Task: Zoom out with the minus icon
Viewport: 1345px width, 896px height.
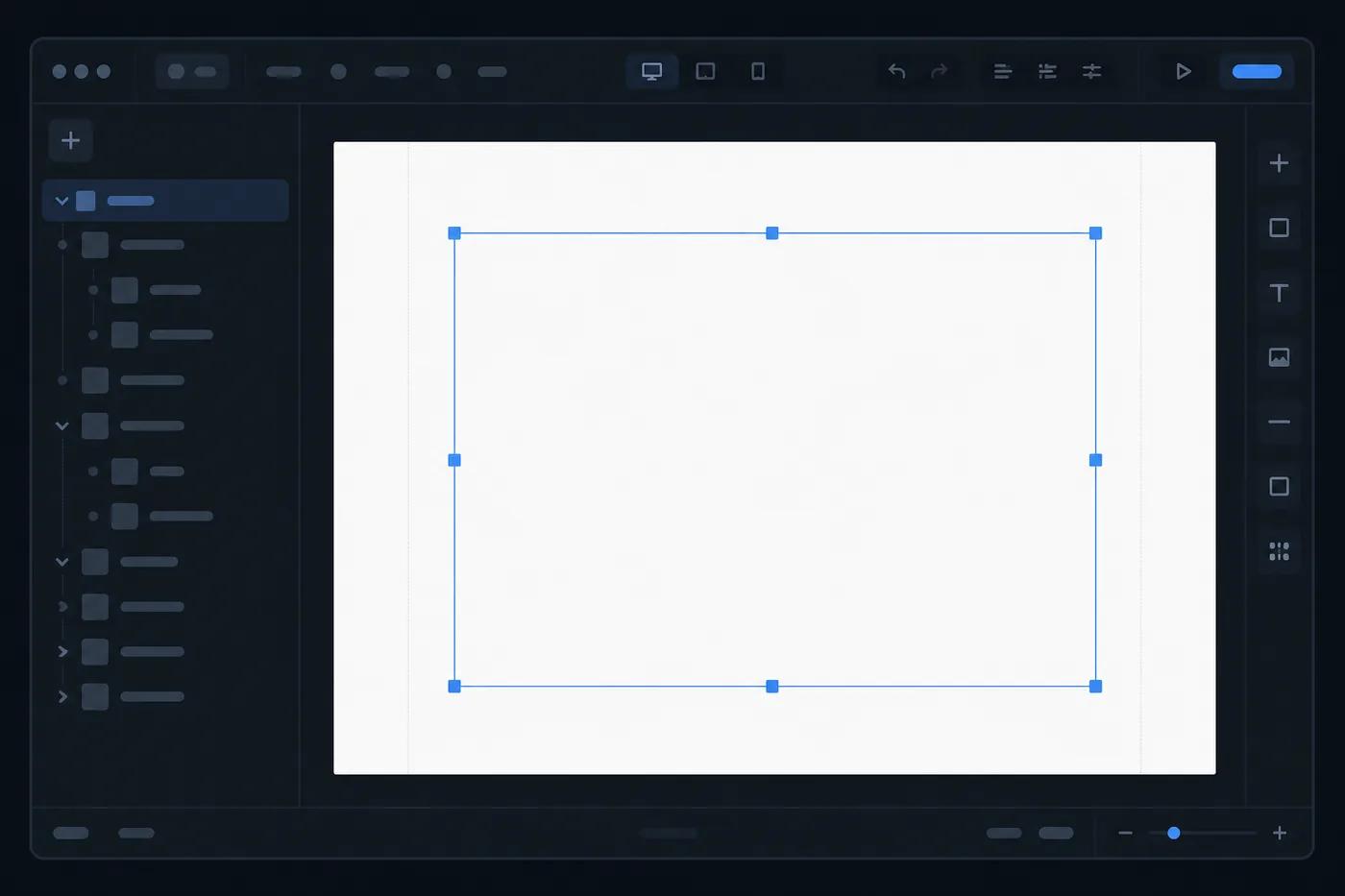Action: point(1125,833)
